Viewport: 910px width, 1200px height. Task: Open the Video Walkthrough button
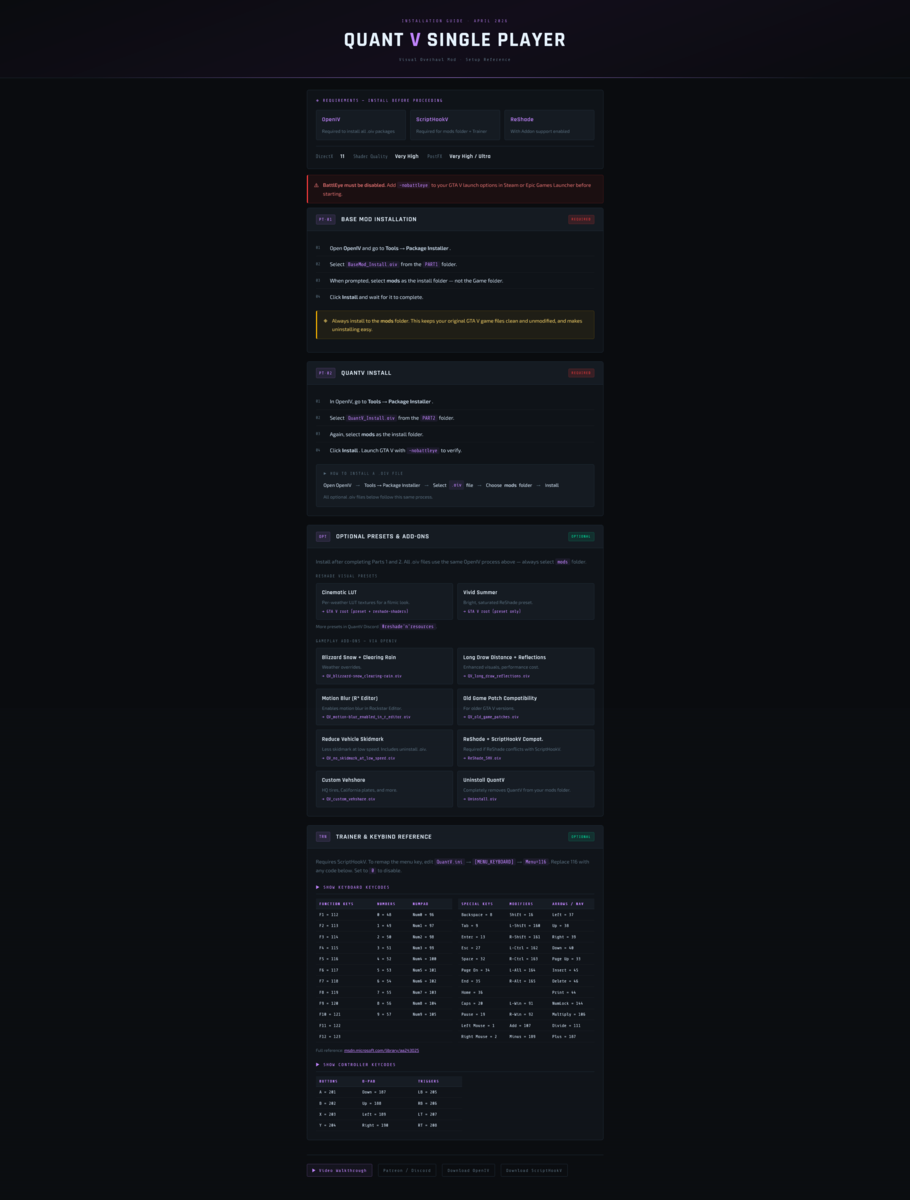pos(339,1170)
